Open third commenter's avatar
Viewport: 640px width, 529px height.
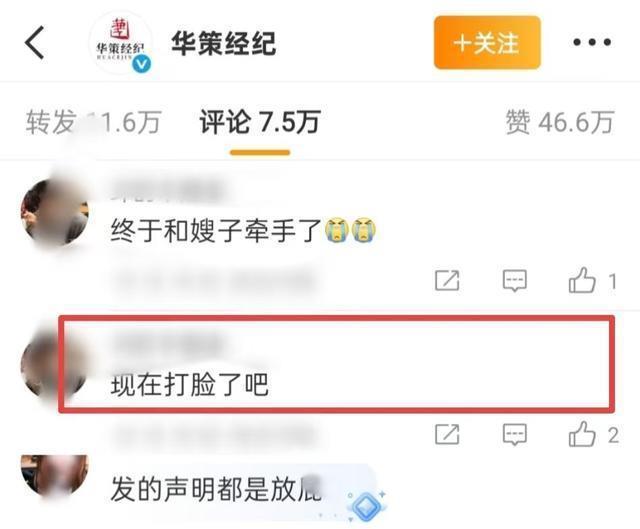(x=55, y=476)
